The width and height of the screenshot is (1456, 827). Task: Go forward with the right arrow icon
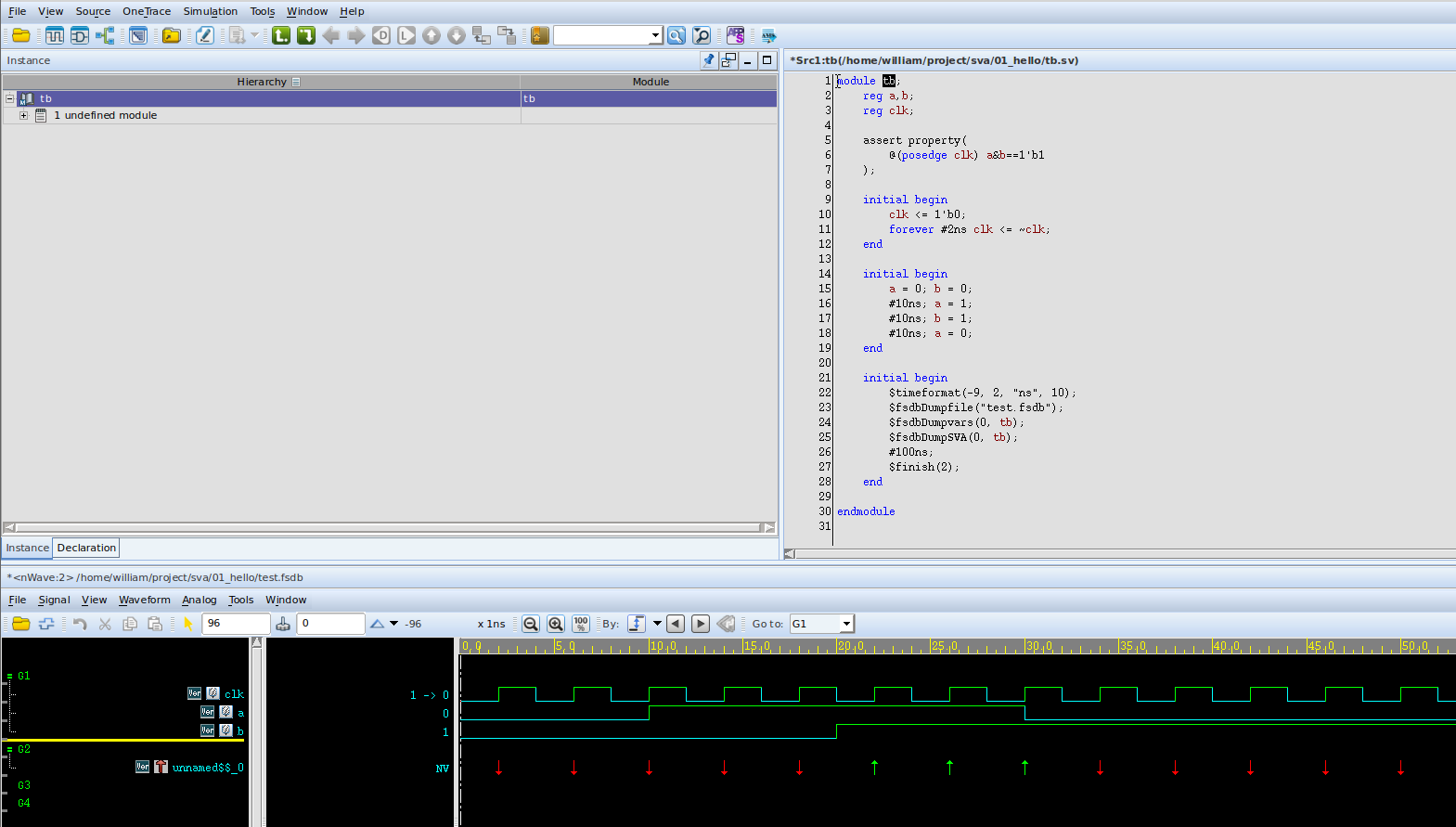pos(356,35)
